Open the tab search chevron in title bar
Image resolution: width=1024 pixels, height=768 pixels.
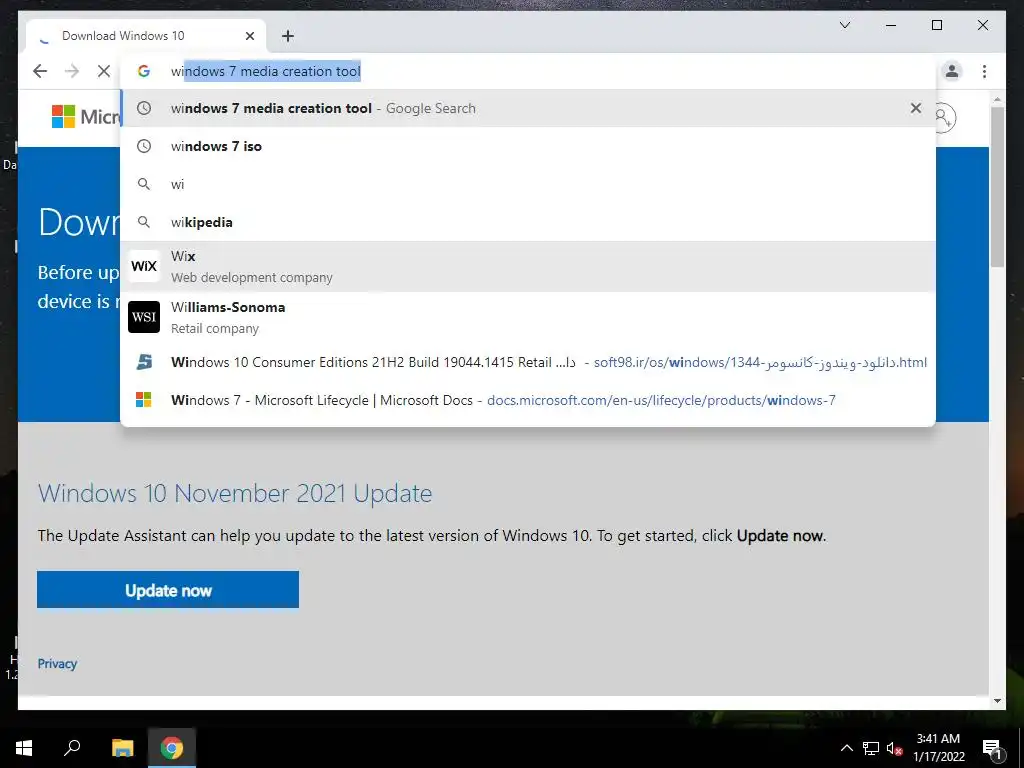(844, 25)
